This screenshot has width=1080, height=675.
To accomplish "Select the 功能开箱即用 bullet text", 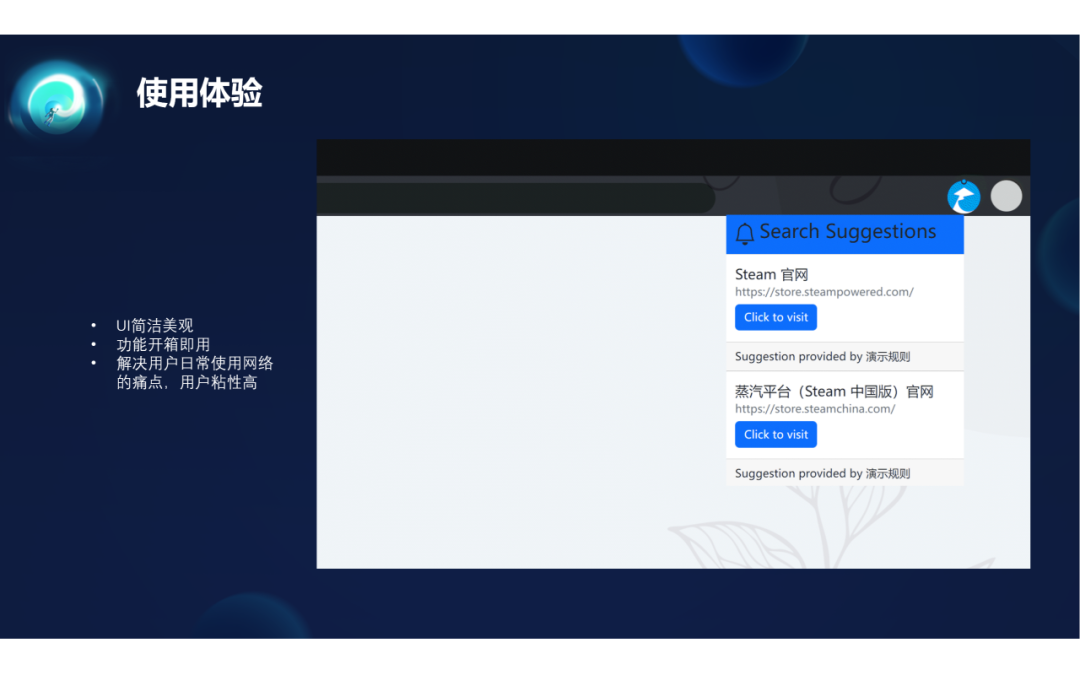I will click(x=163, y=344).
